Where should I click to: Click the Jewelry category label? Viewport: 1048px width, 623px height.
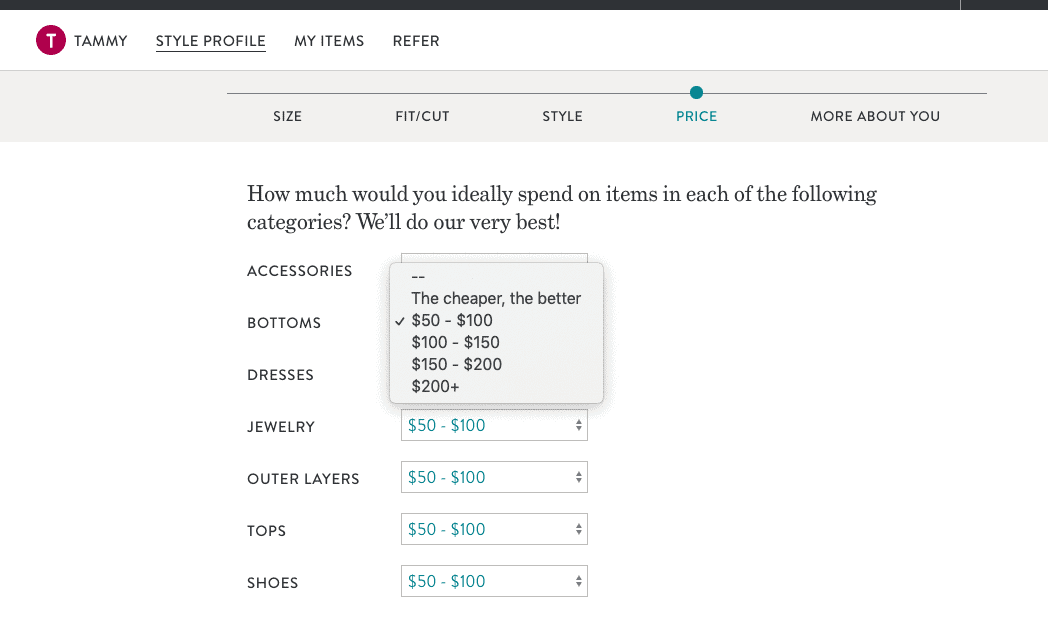[281, 427]
